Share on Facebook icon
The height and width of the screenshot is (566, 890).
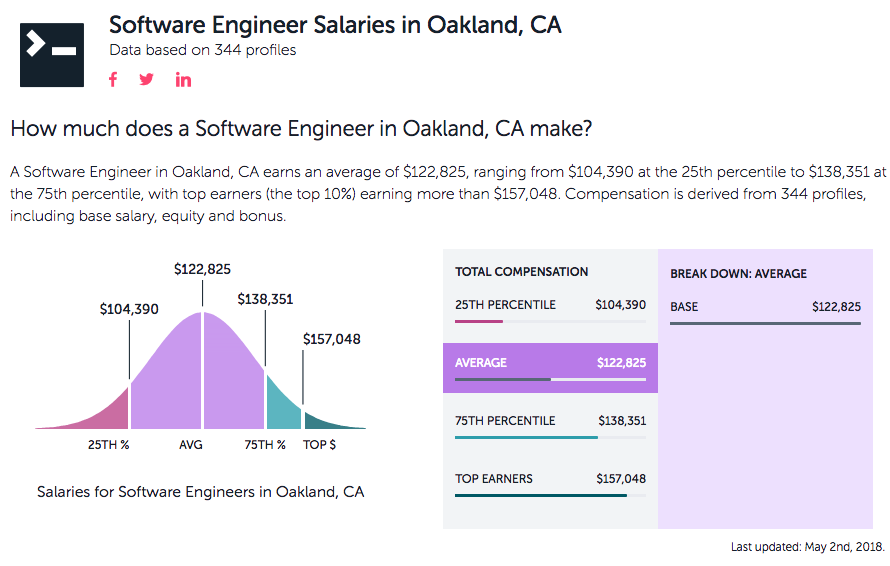(113, 80)
